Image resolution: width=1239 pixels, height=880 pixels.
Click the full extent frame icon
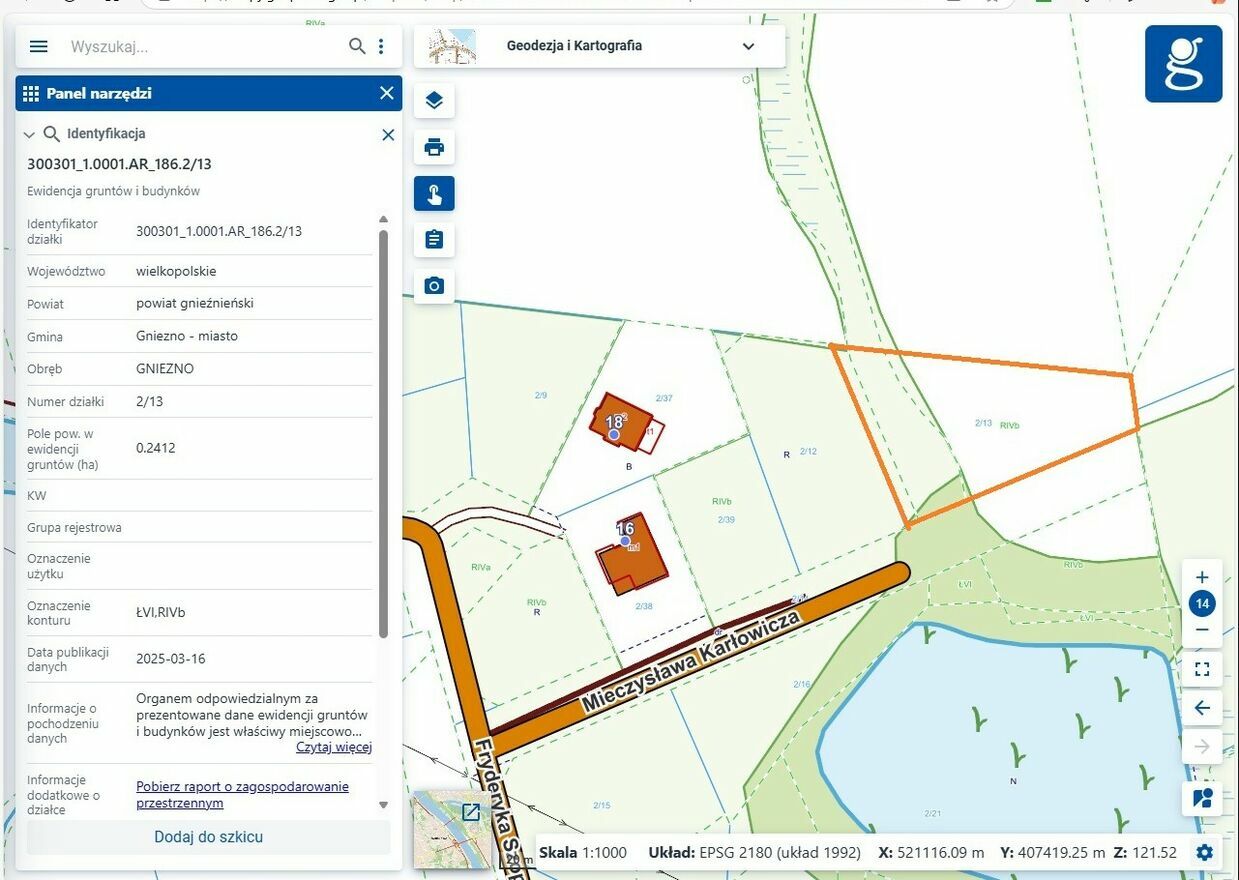tap(1202, 669)
